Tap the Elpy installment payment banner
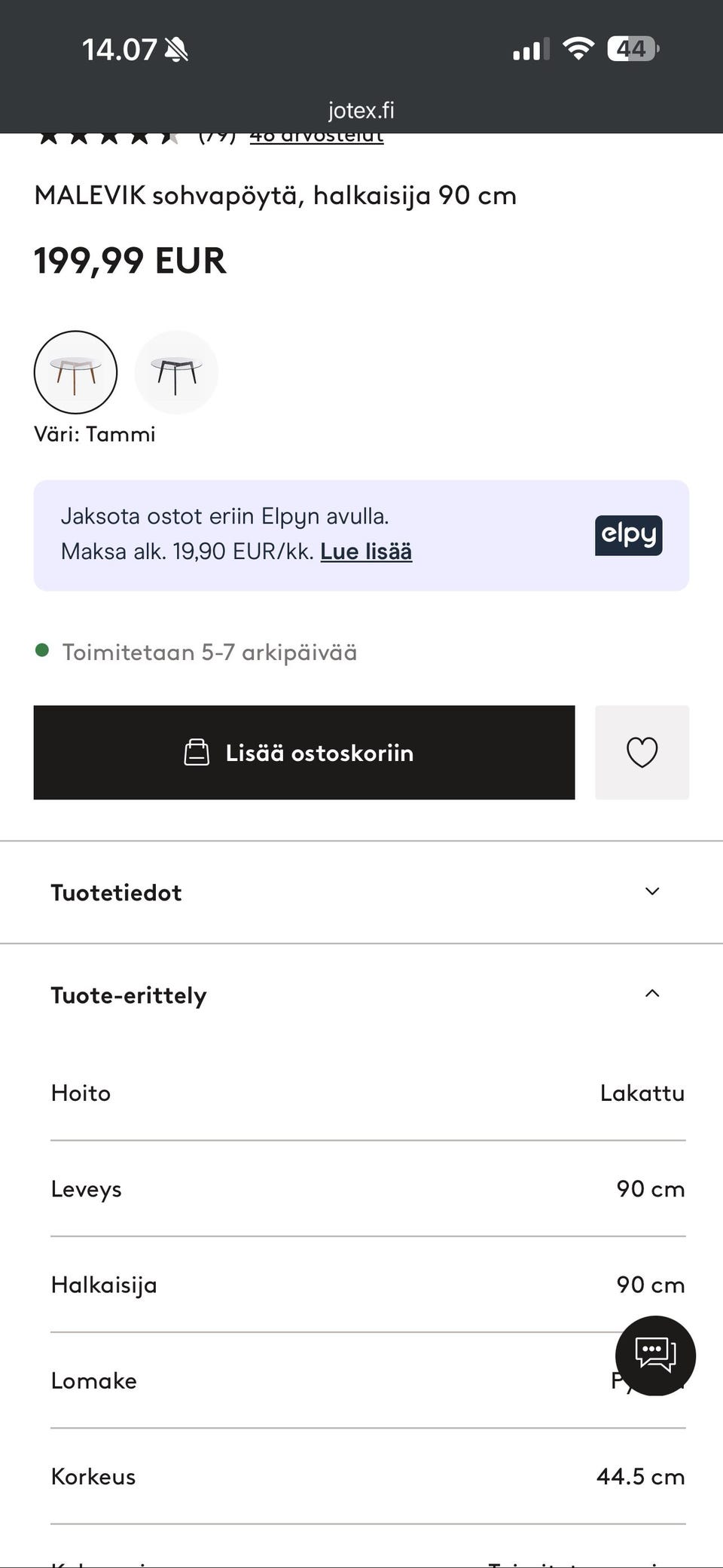This screenshot has width=723, height=1568. pos(301,535)
